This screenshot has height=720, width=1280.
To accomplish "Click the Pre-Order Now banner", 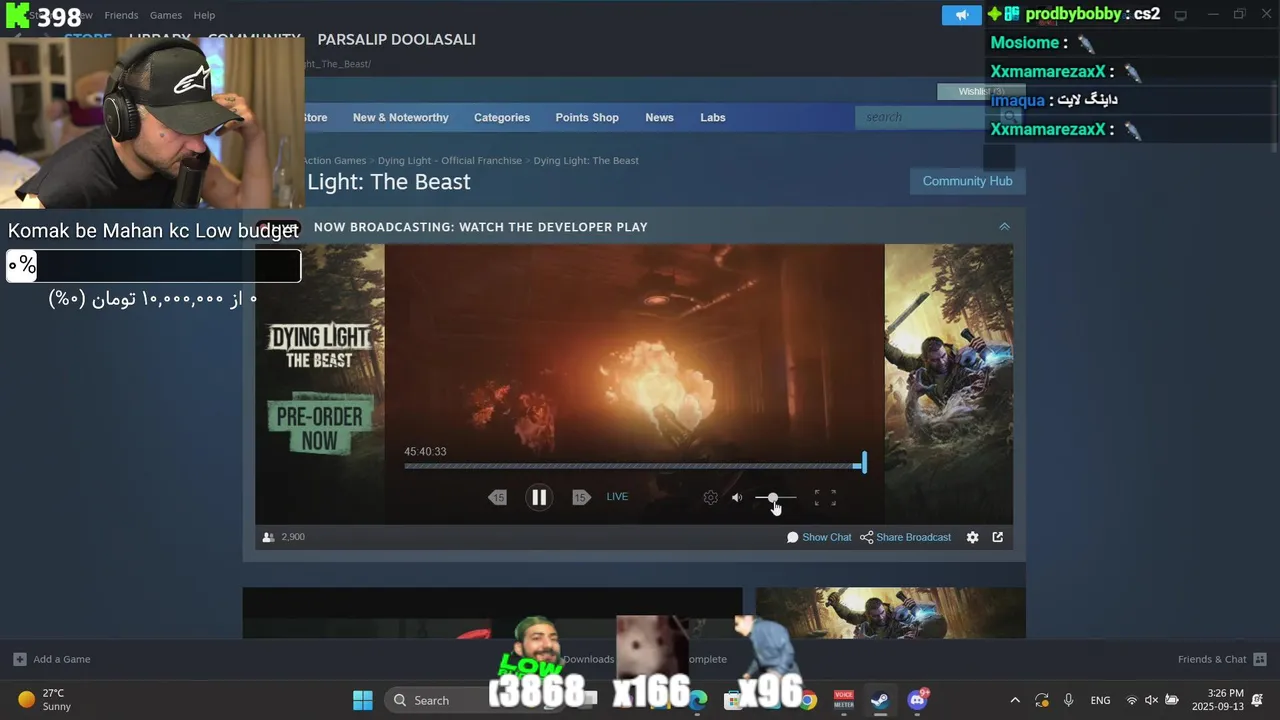I will 320,426.
